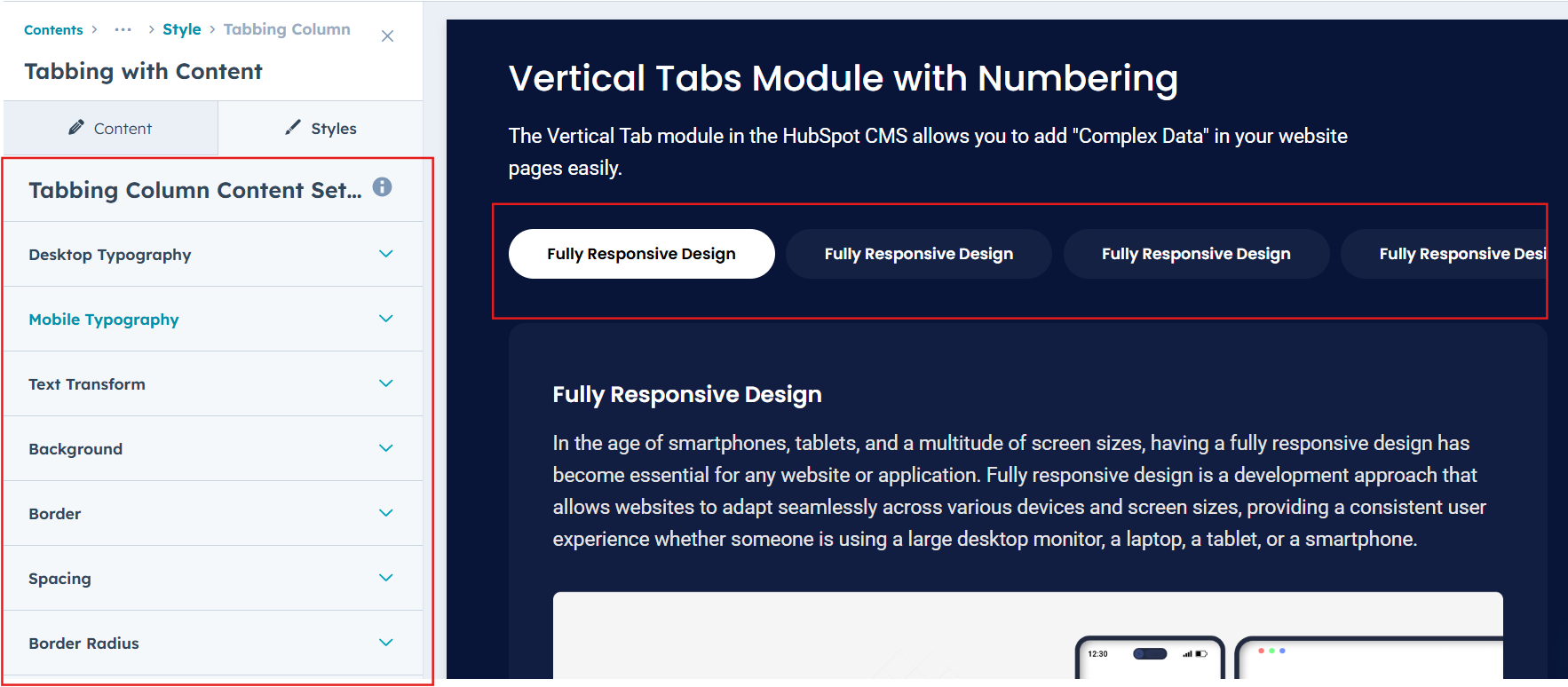The width and height of the screenshot is (1568, 687).
Task: Select the fourth, partially visible tab pill
Action: (x=1456, y=254)
